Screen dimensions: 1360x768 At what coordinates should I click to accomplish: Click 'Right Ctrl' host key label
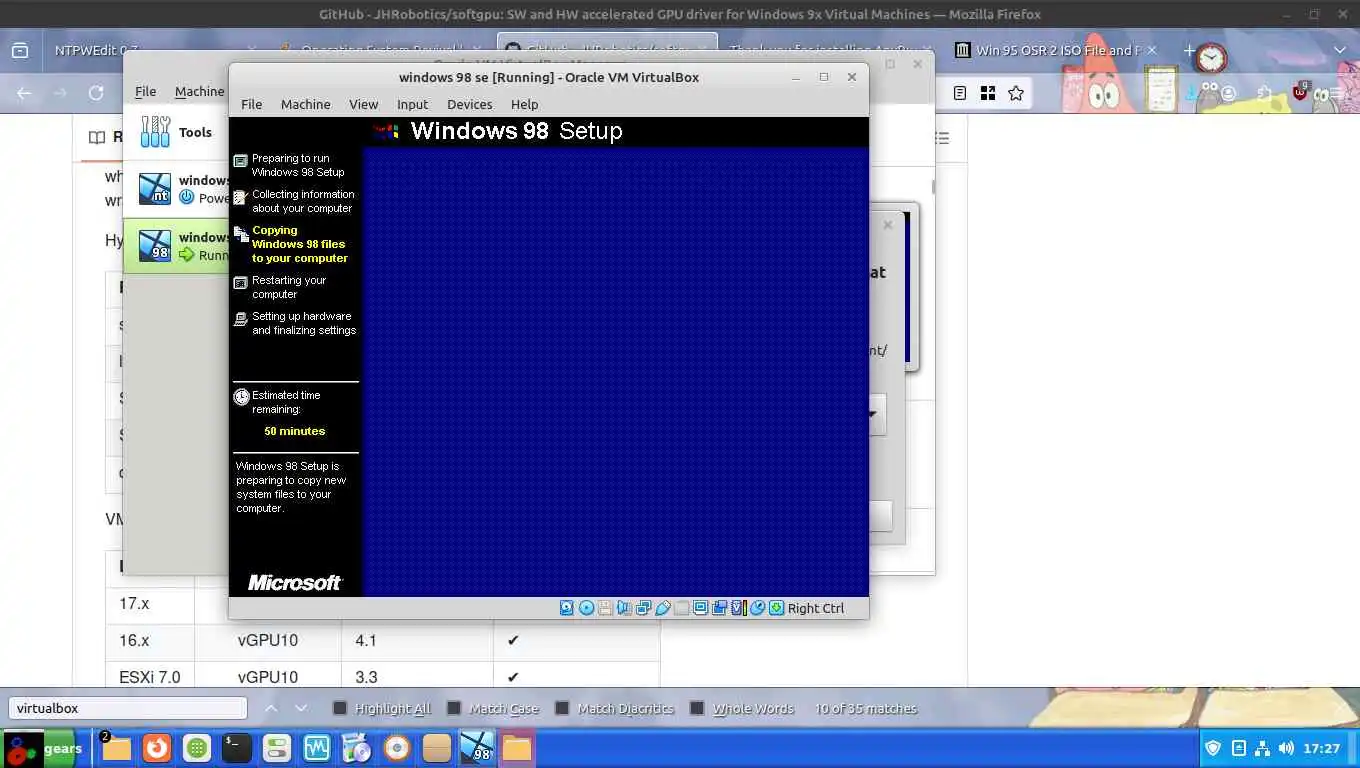[815, 608]
